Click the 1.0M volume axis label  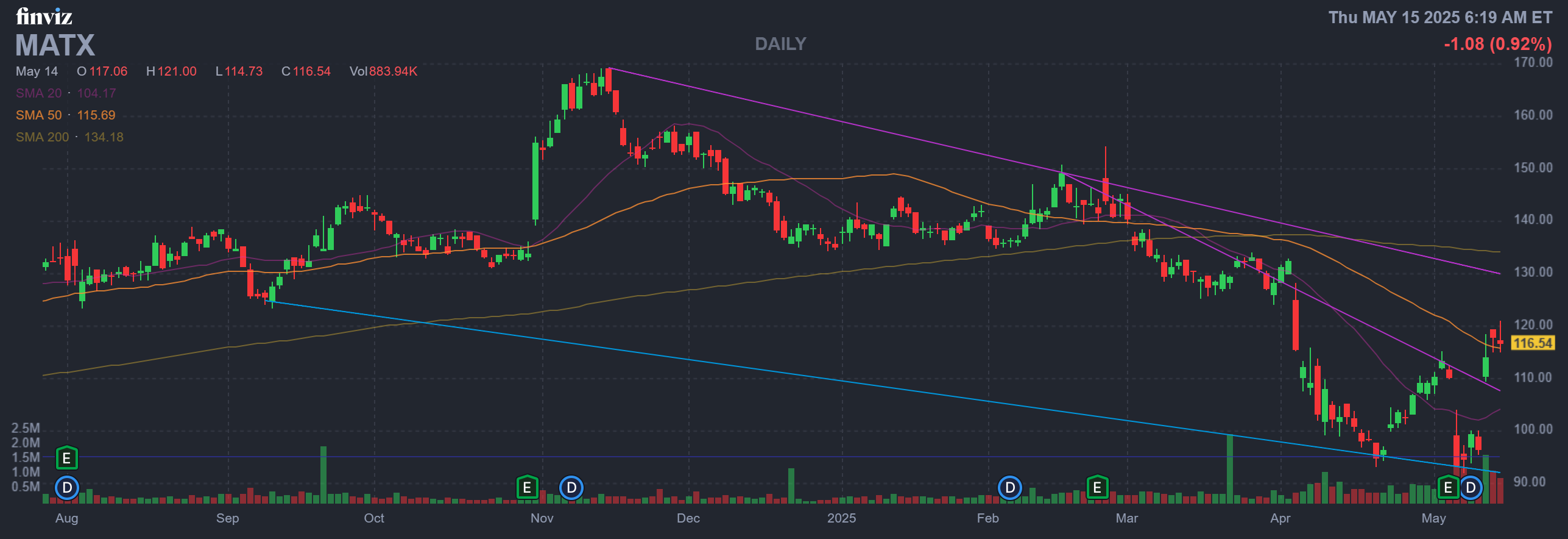pyautogui.click(x=26, y=472)
